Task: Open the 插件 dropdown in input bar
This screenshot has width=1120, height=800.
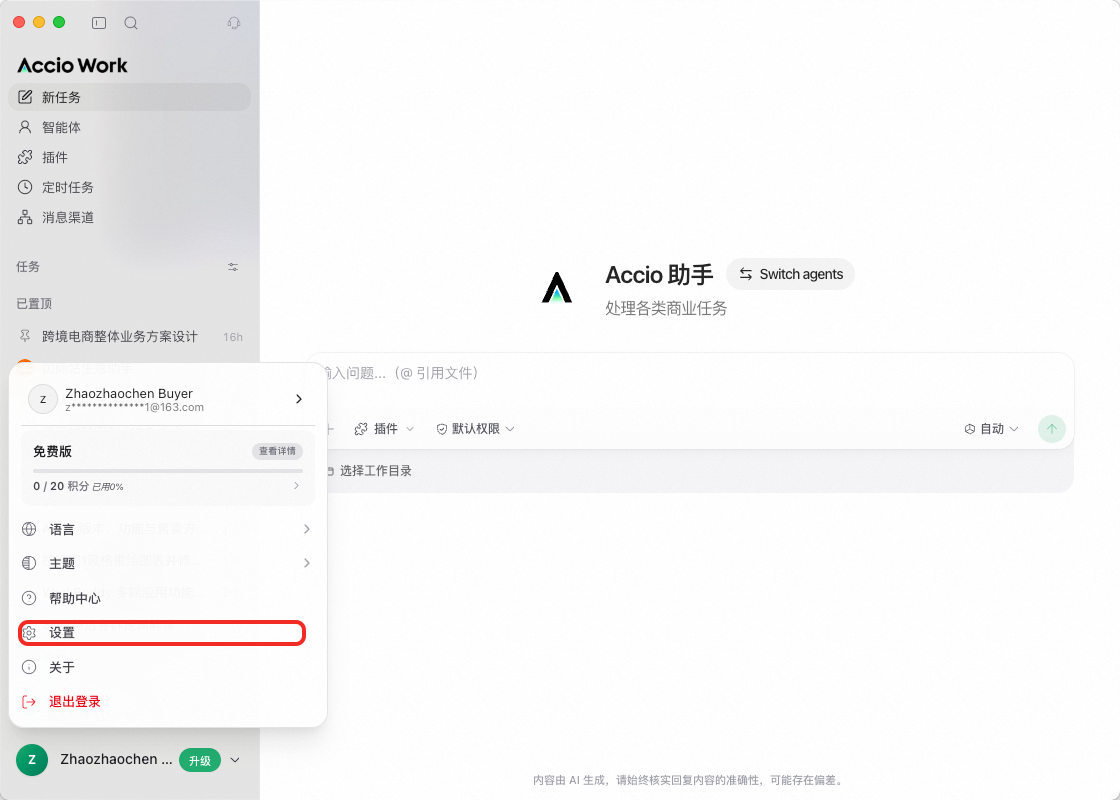Action: tap(384, 429)
